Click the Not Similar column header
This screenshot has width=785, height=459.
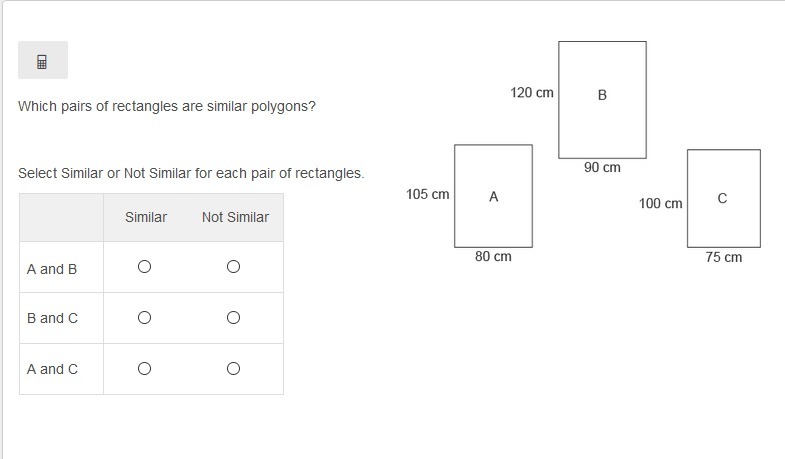[x=235, y=217]
